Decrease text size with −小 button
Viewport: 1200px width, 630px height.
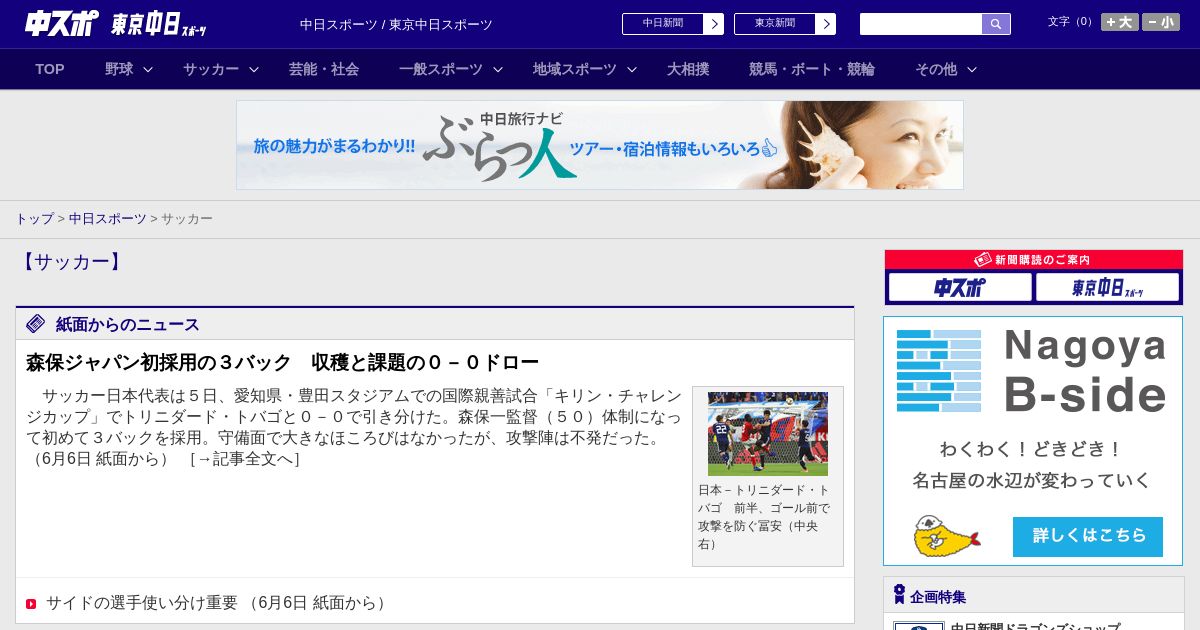(x=1161, y=22)
